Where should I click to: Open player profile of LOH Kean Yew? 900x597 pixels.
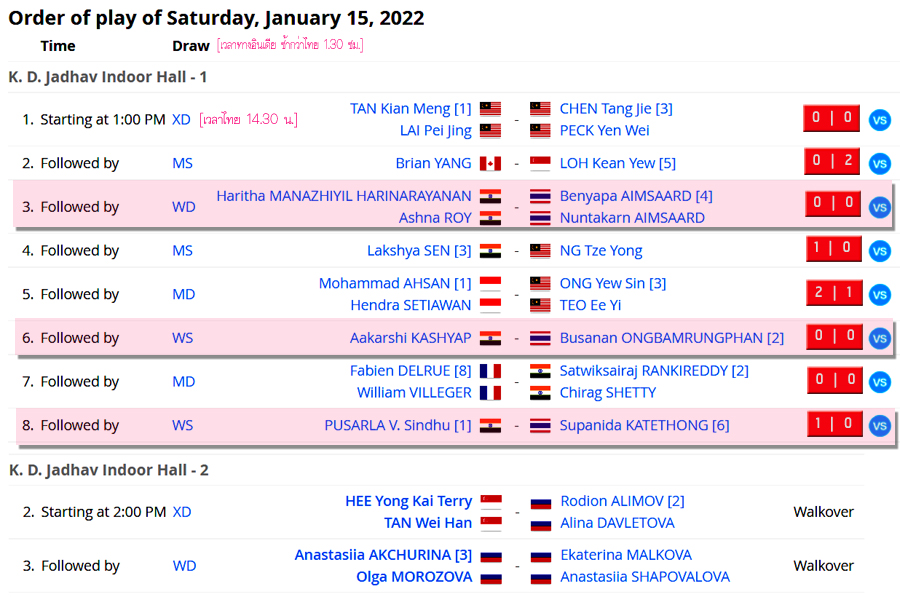pos(618,163)
